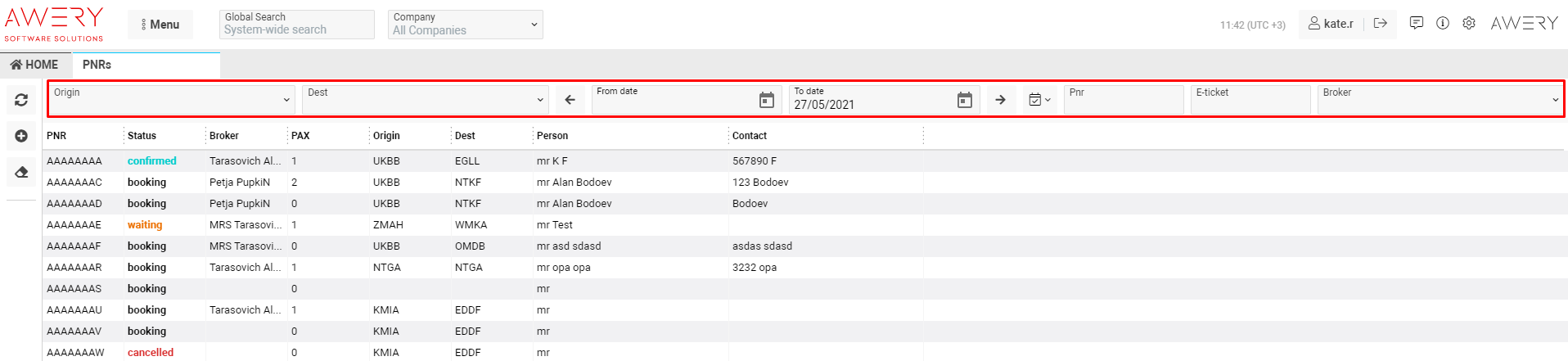This screenshot has width=1568, height=361.
Task: Click the next date right arrow
Action: (1000, 100)
